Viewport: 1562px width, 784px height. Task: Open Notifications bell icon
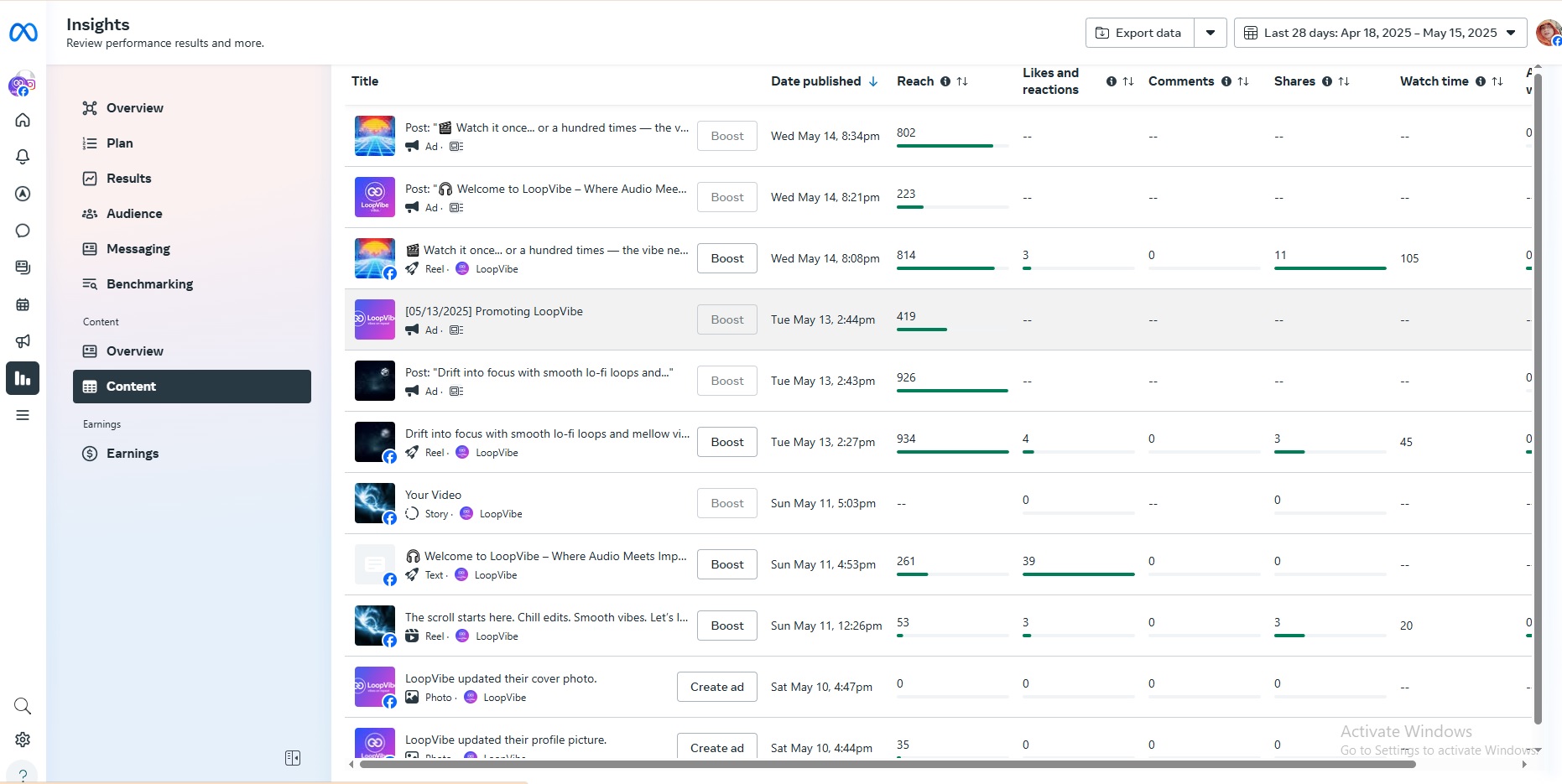click(23, 157)
